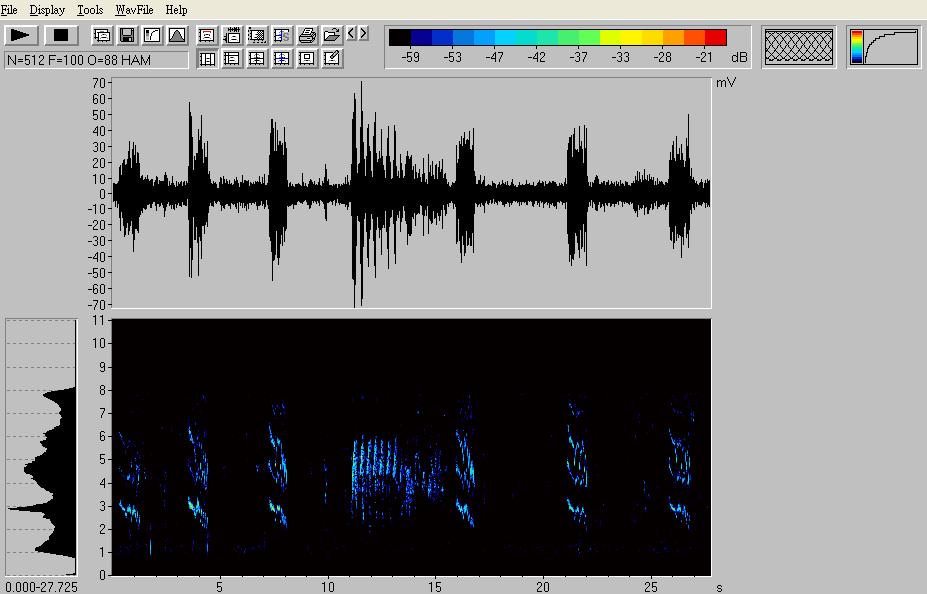Click the left arrow scroll button
927x594 pixels.
[x=352, y=34]
